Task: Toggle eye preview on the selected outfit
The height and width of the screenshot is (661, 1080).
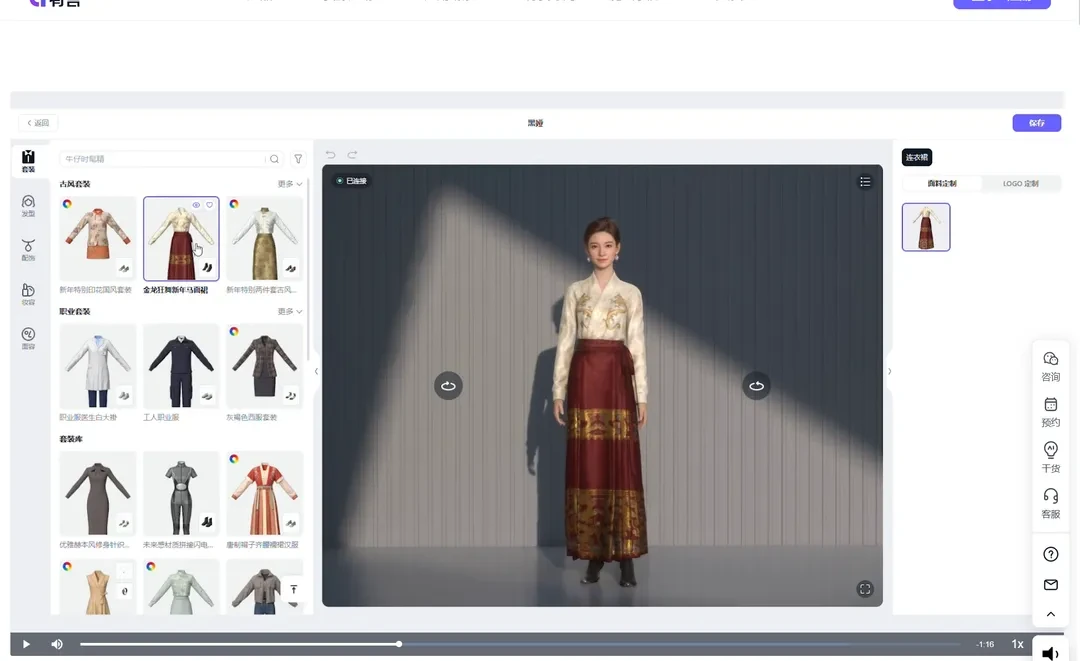Action: tap(196, 205)
